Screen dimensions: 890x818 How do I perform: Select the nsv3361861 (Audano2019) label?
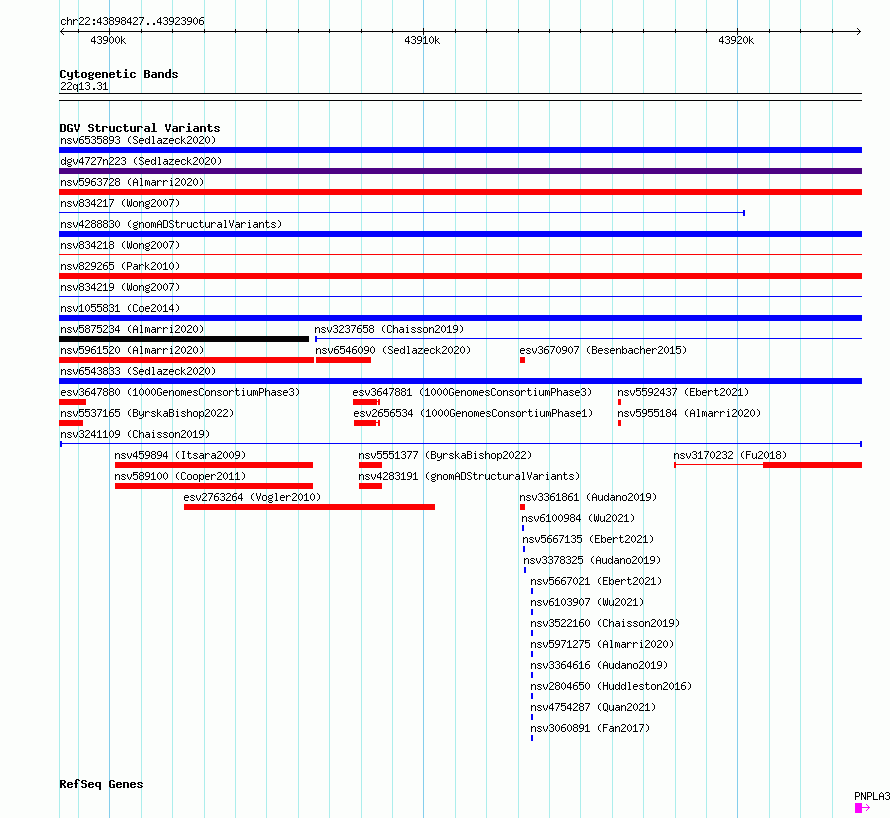coord(588,497)
